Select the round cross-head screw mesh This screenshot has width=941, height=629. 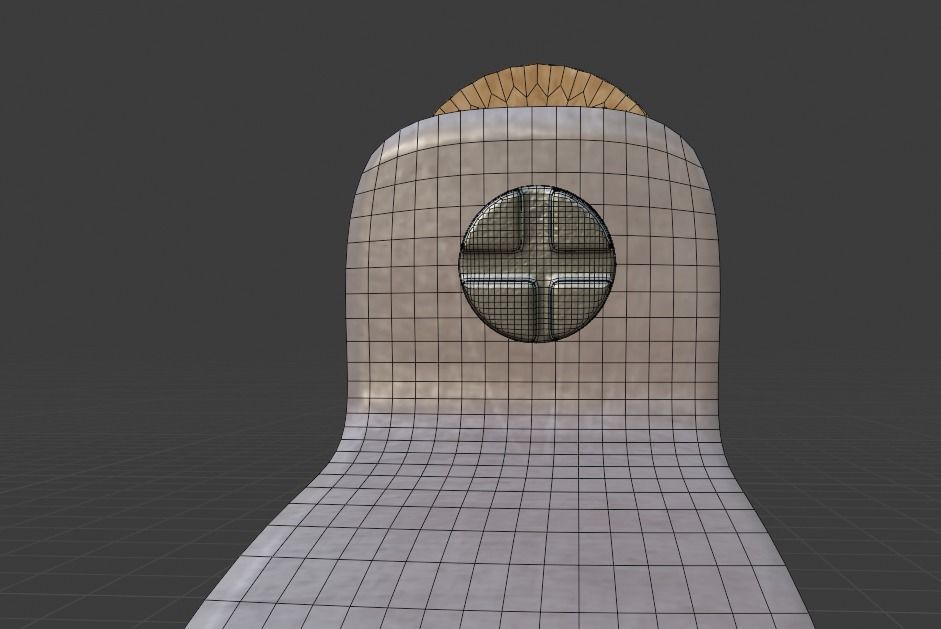pos(536,264)
